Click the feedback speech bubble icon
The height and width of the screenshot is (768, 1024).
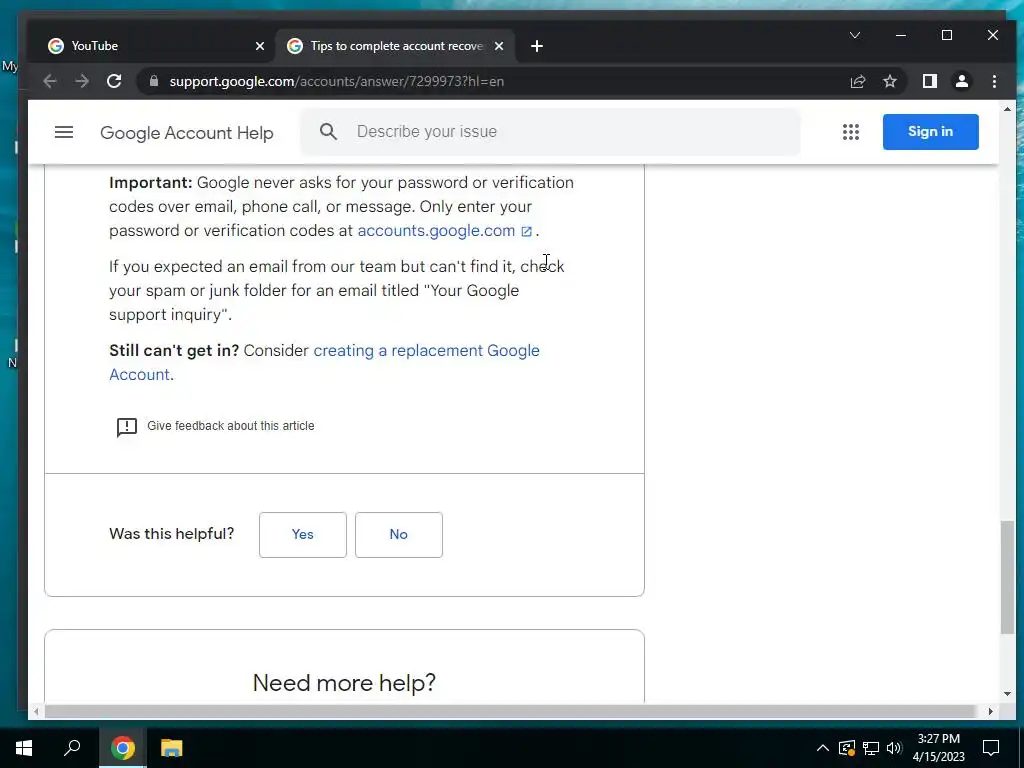[127, 426]
